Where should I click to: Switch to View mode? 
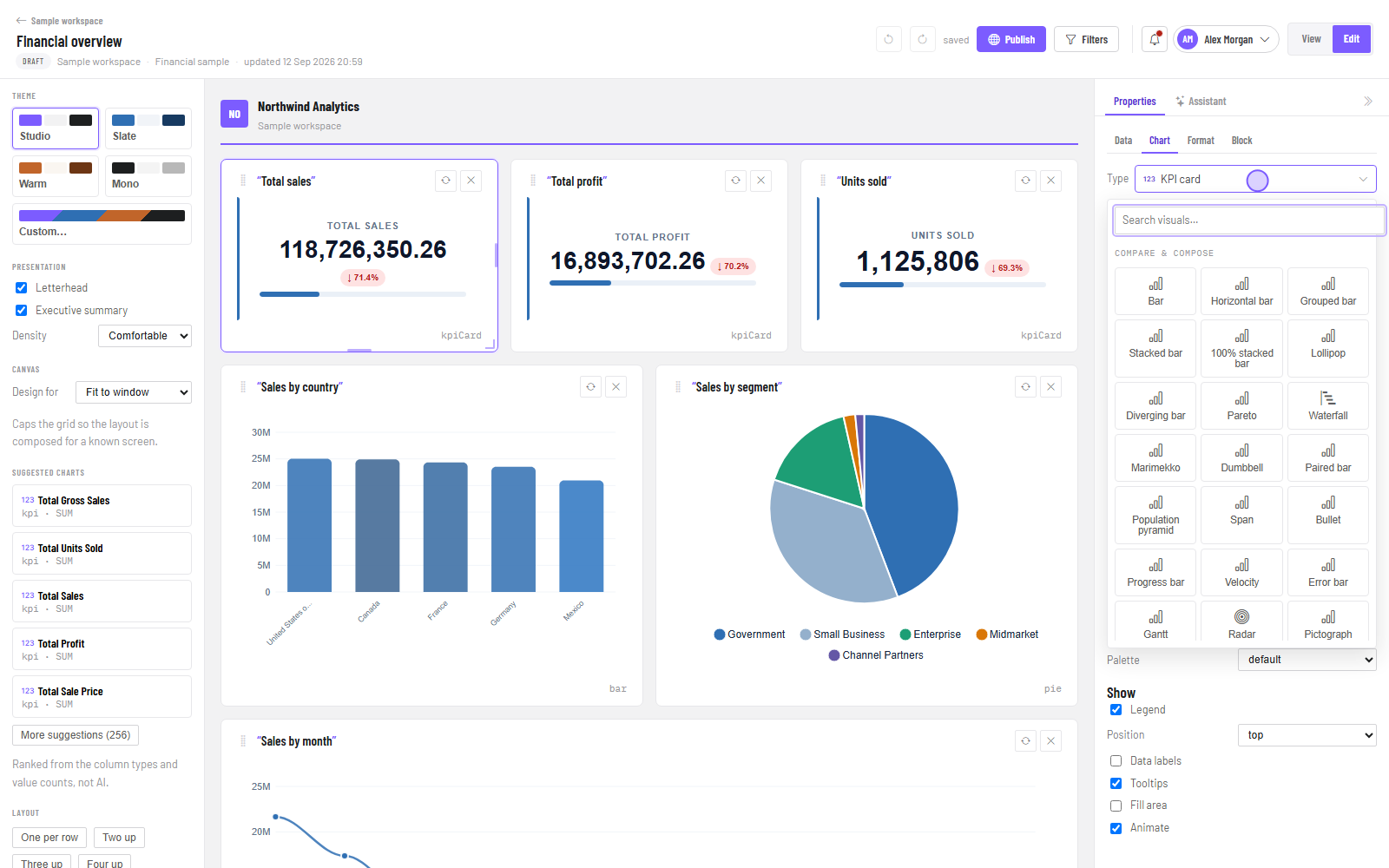1311,39
